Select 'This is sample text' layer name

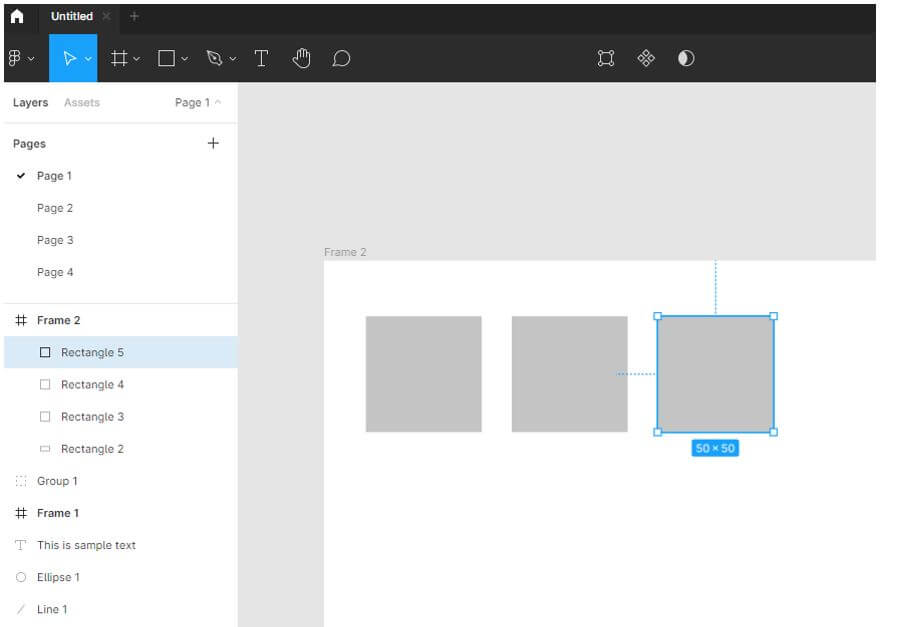(86, 545)
